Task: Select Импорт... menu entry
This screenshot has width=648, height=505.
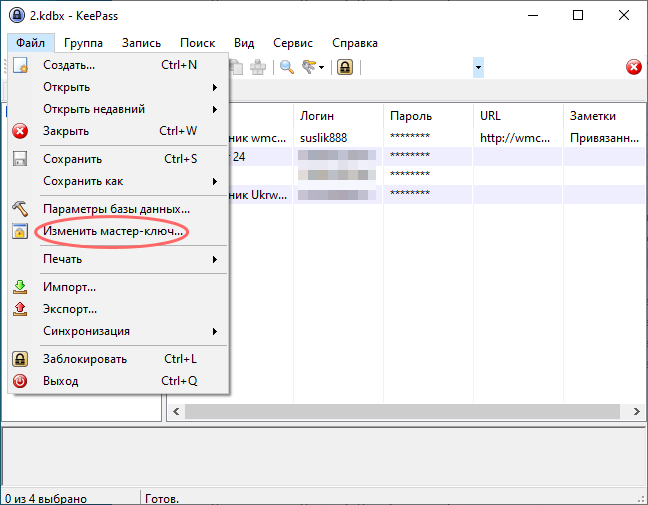Action: (x=118, y=287)
